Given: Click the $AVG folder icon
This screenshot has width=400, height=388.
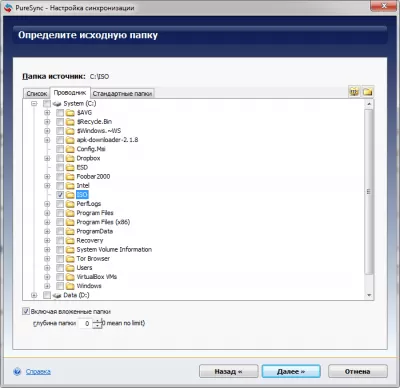Looking at the screenshot, I should [70, 113].
